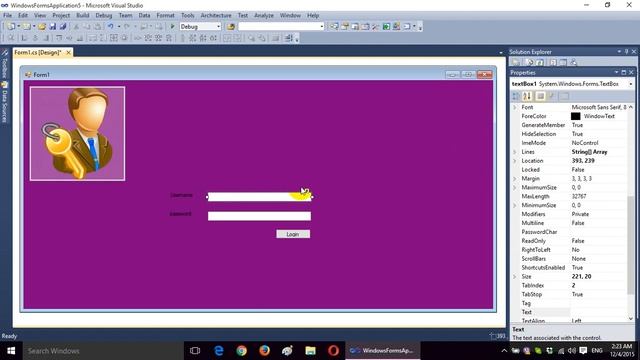This screenshot has height=360, width=640.
Task: Click View Class Diagram in Solution Explorer
Action: (573, 62)
